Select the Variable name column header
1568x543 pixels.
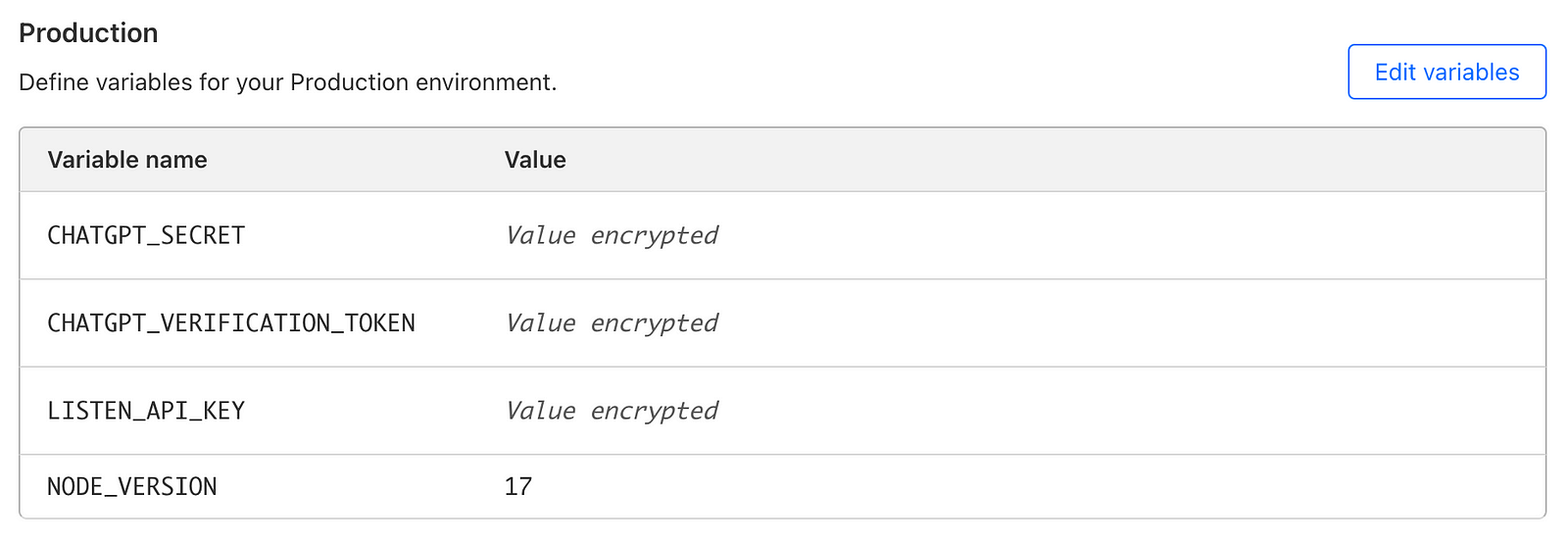(x=127, y=160)
